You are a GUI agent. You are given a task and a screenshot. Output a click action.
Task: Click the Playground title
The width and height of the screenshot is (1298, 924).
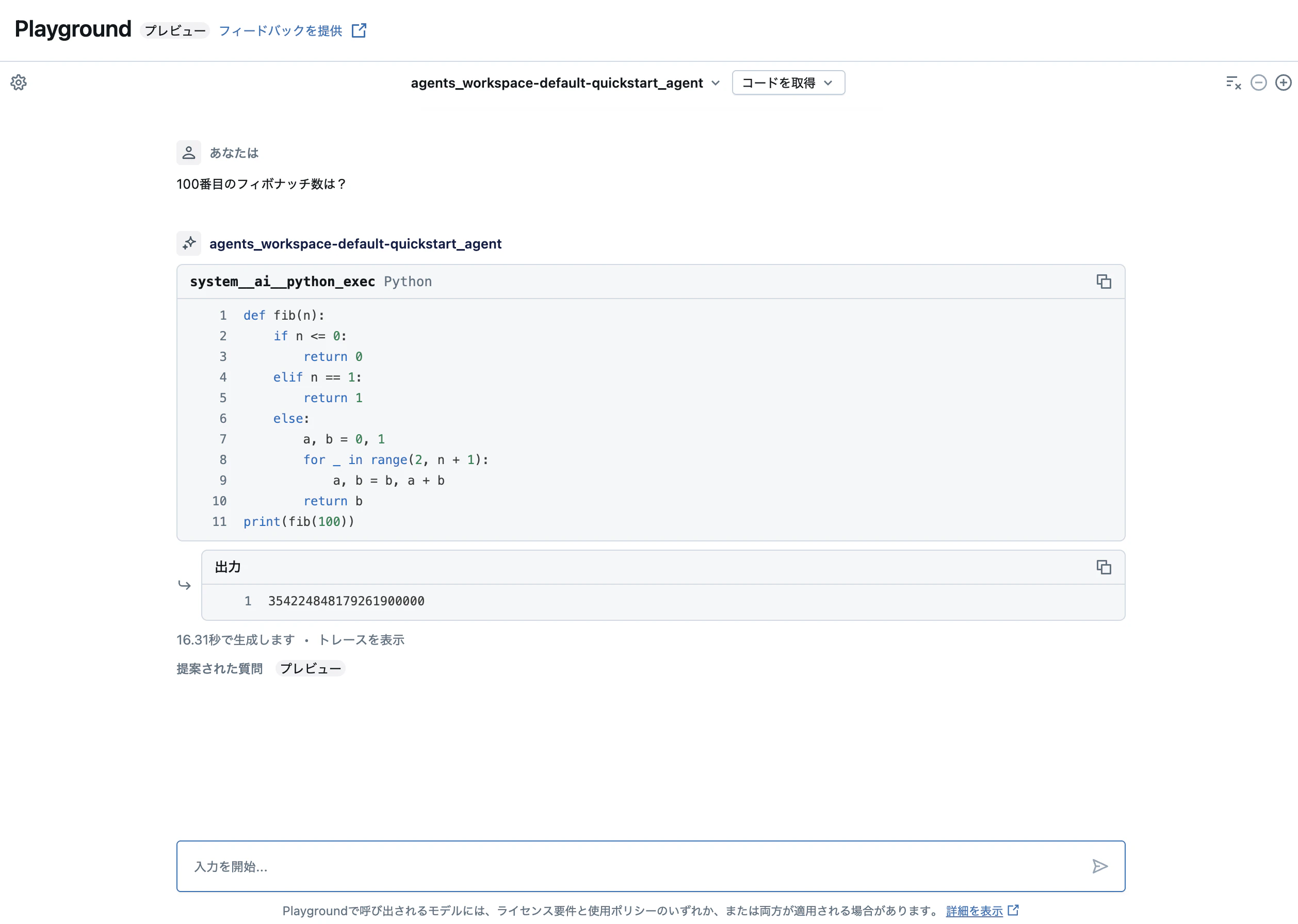pyautogui.click(x=73, y=29)
